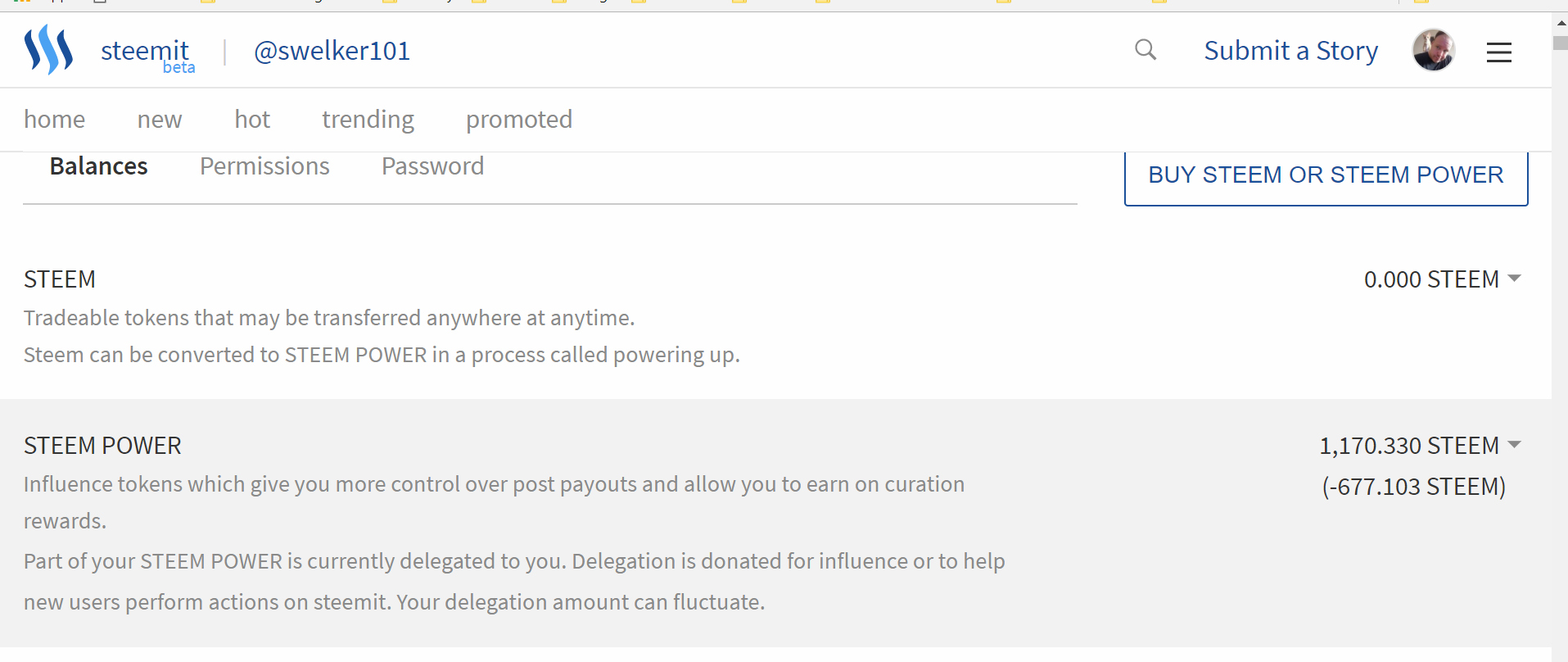
Task: Click the user profile avatar picture
Action: point(1433,50)
